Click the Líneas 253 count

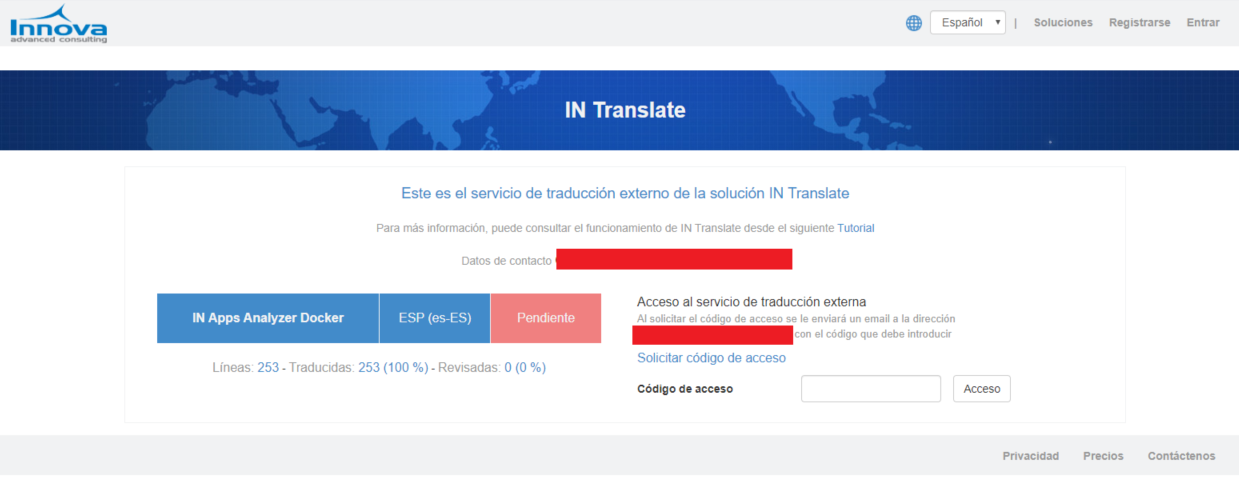coord(268,368)
